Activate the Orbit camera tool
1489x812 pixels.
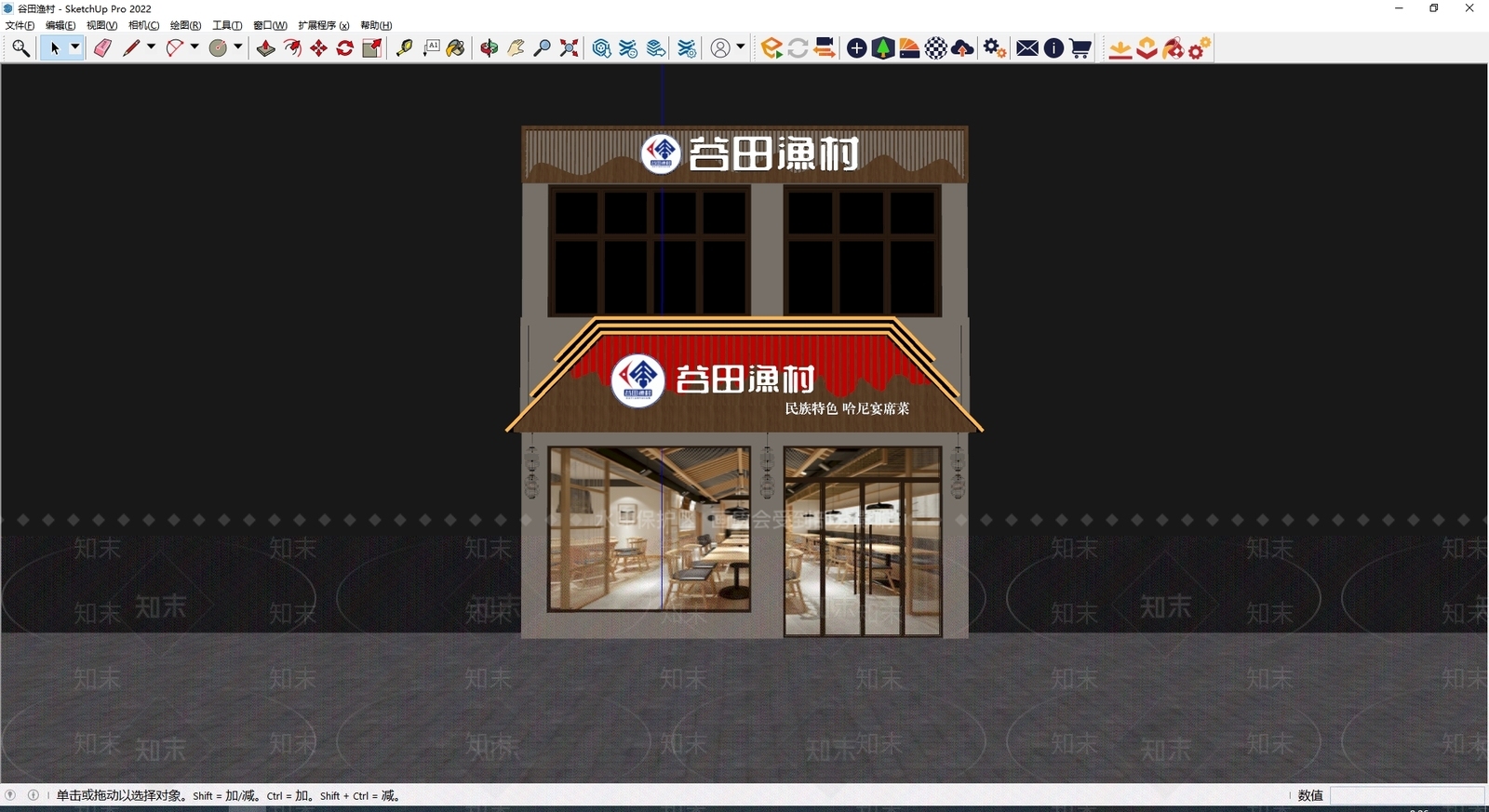point(490,48)
